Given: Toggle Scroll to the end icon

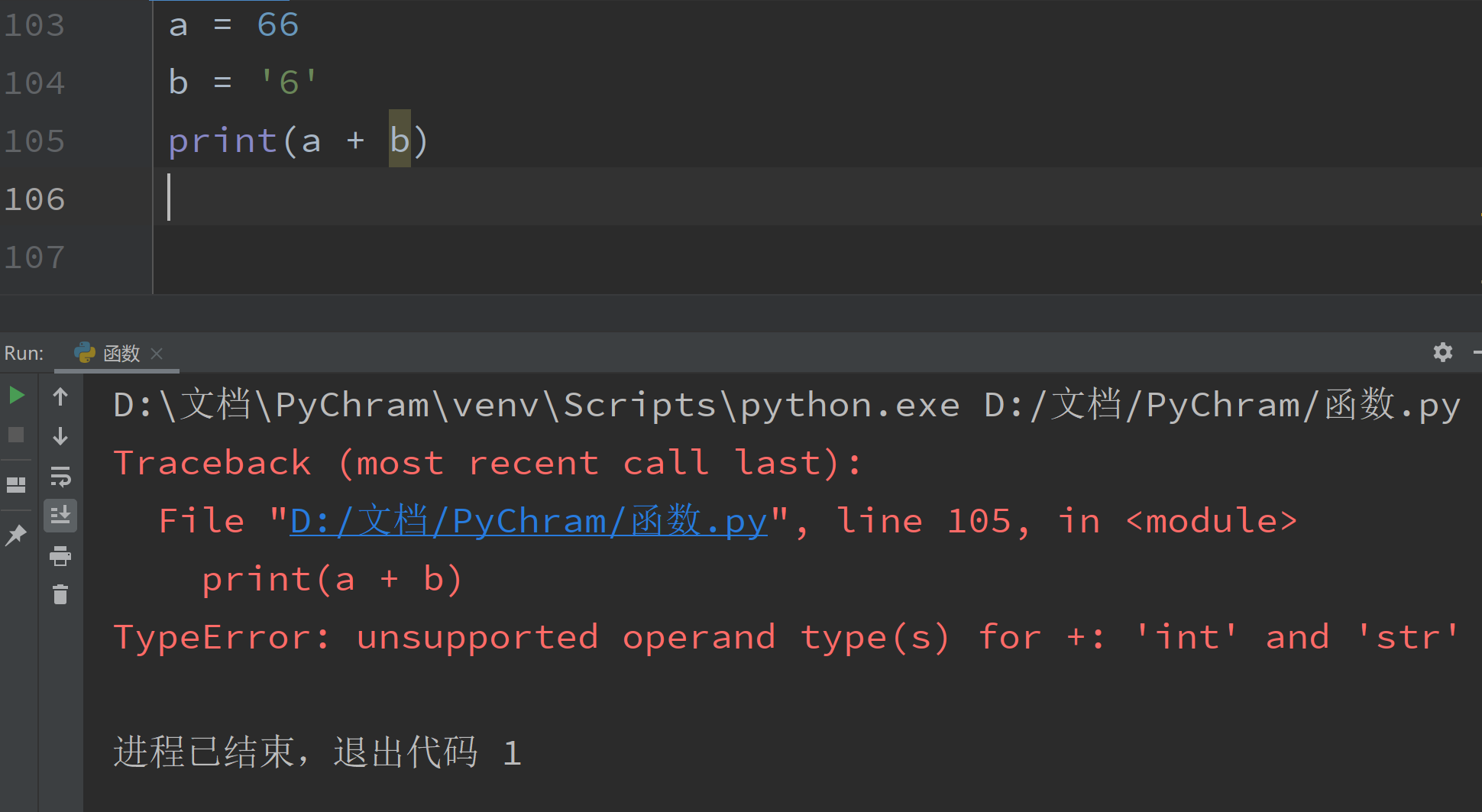Looking at the screenshot, I should 60,516.
